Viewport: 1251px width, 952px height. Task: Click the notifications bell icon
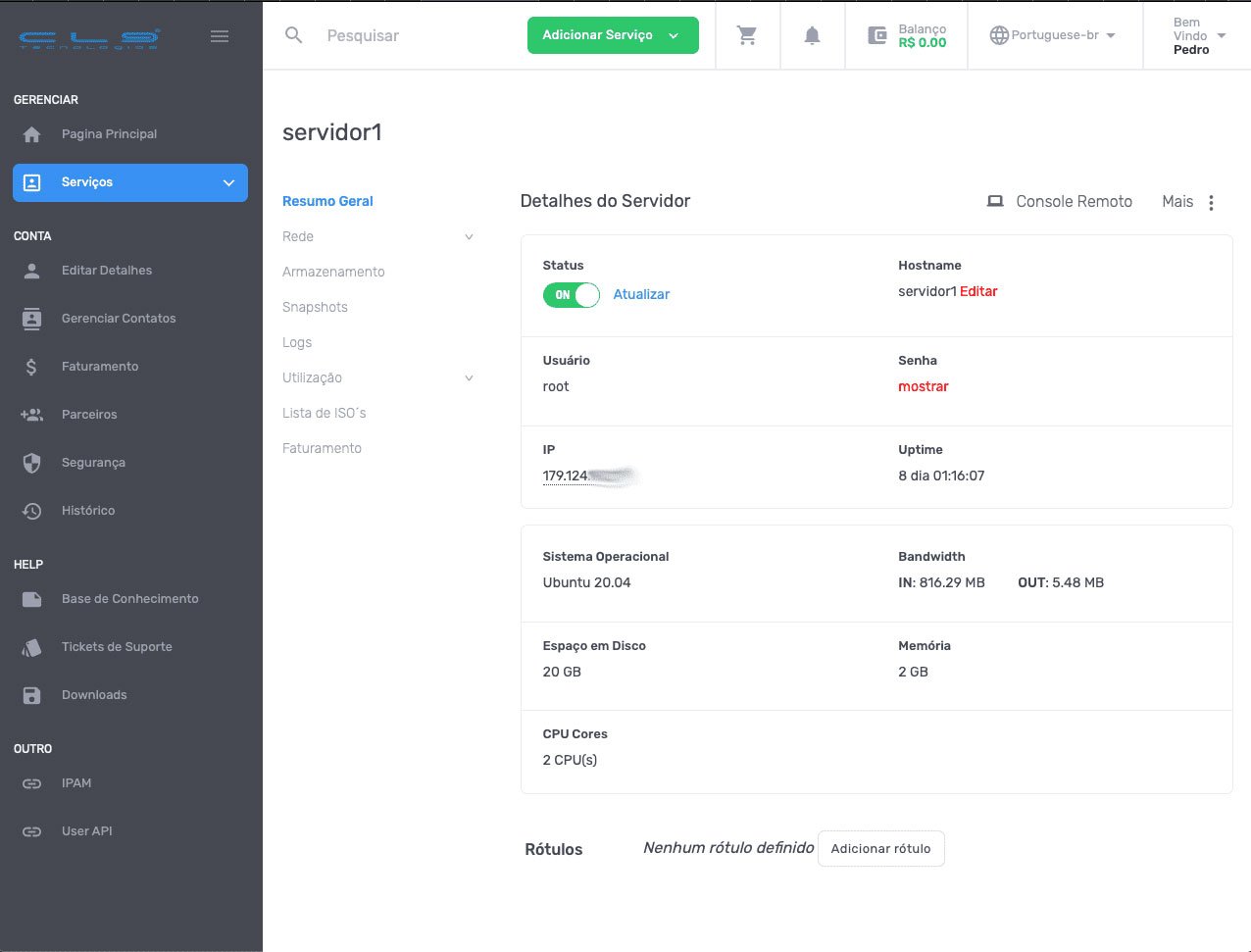point(812,35)
